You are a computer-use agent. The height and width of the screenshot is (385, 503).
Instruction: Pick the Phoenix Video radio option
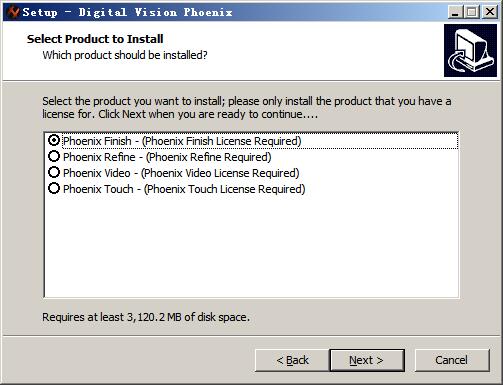tap(54, 172)
